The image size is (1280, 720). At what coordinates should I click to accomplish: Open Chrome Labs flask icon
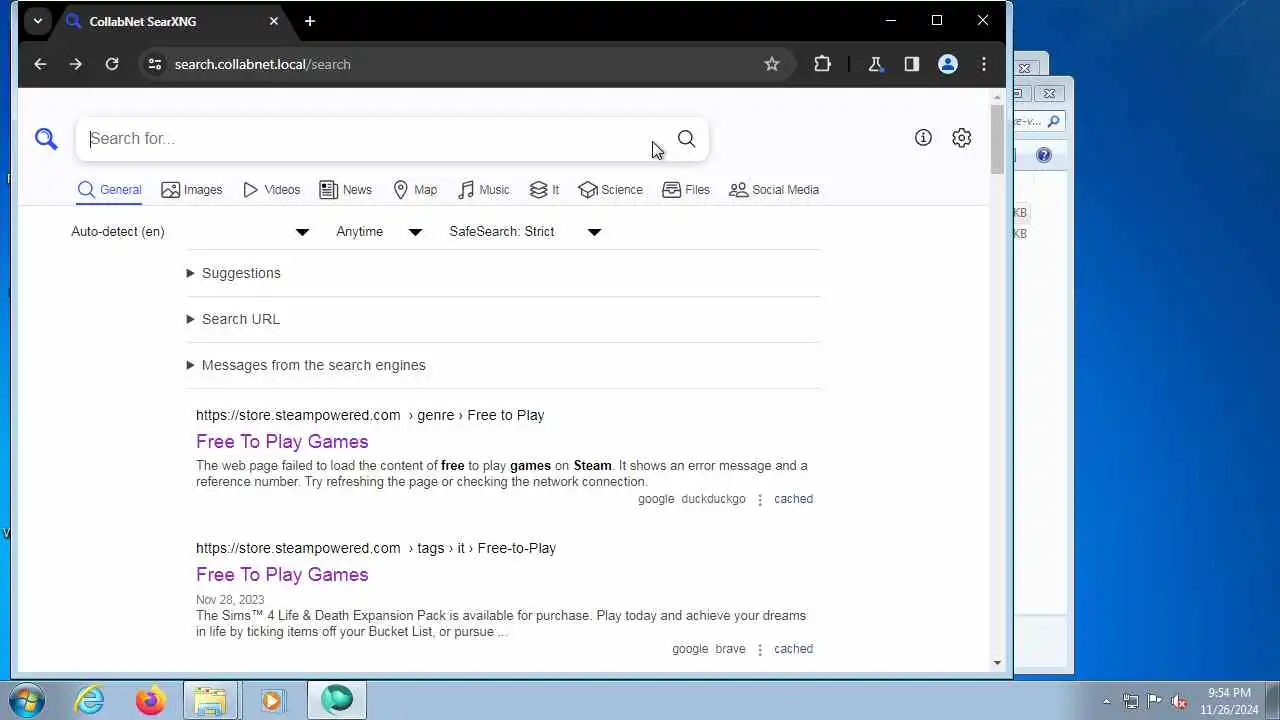click(875, 64)
